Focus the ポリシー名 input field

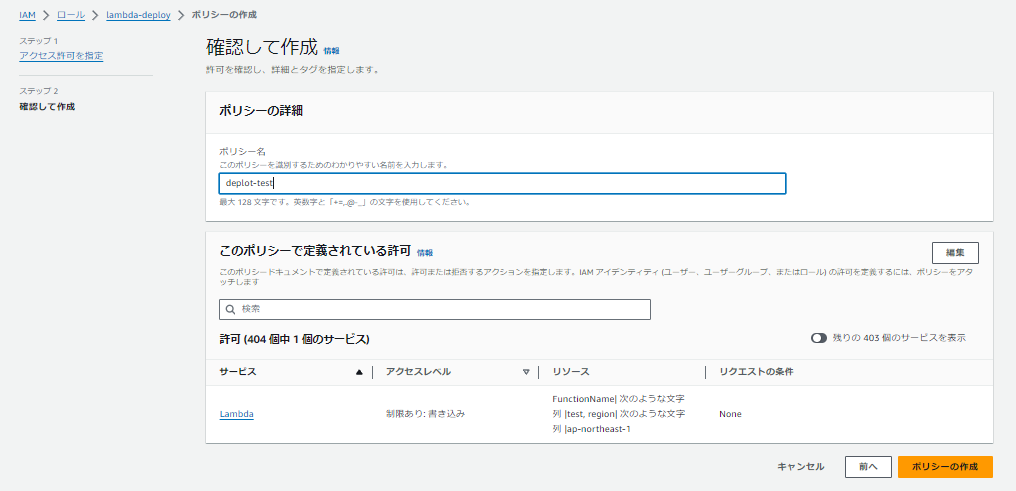coord(502,183)
